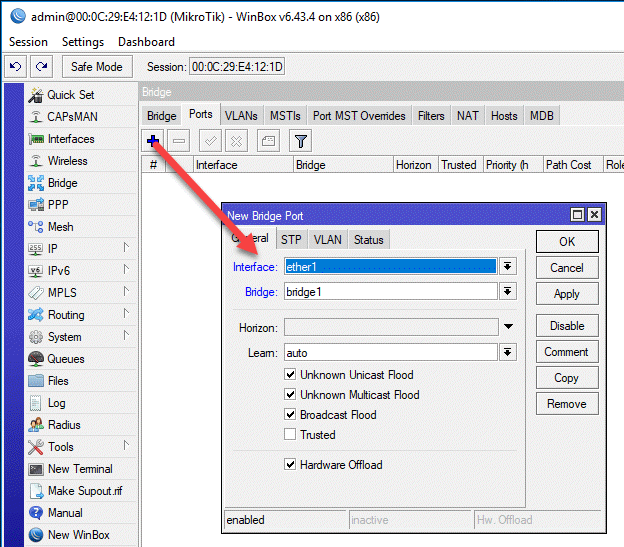Screen dimensions: 624x547
Task: Open the Interface dropdown arrow
Action: click(507, 266)
